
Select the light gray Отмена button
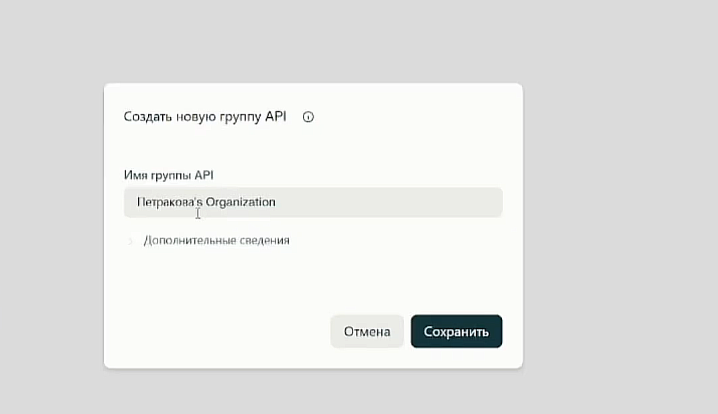click(367, 331)
